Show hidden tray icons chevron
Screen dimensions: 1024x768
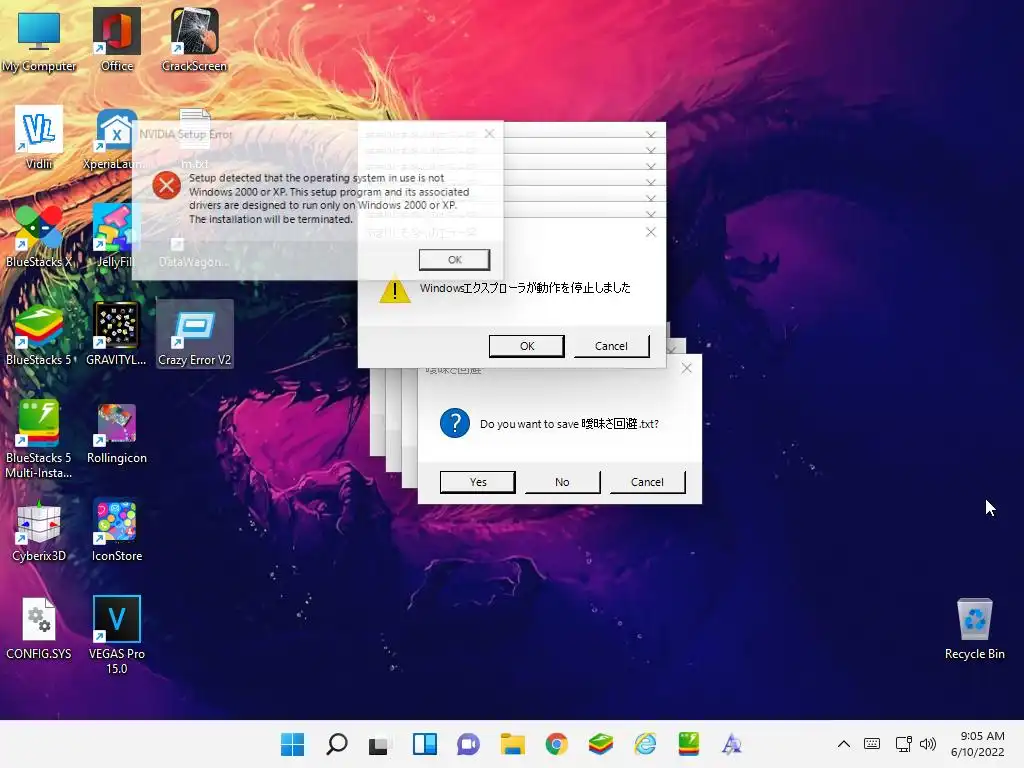click(x=844, y=744)
